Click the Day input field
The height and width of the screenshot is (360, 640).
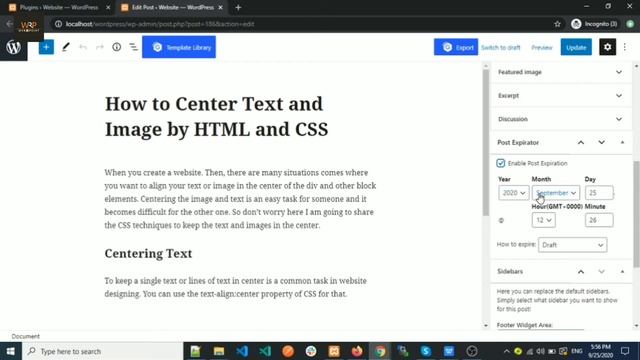(x=599, y=193)
